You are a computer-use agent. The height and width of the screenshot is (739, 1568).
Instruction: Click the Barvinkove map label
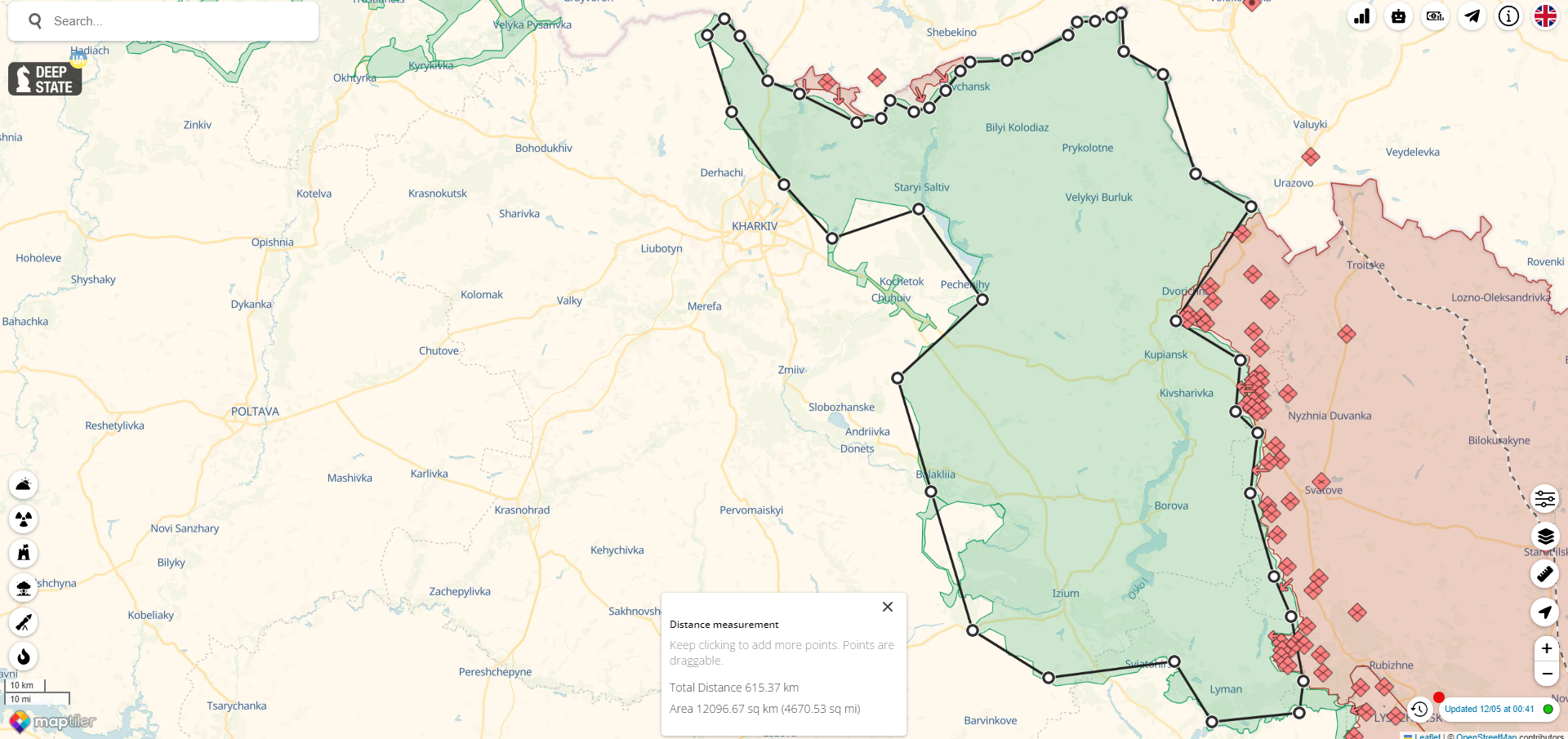tap(991, 720)
